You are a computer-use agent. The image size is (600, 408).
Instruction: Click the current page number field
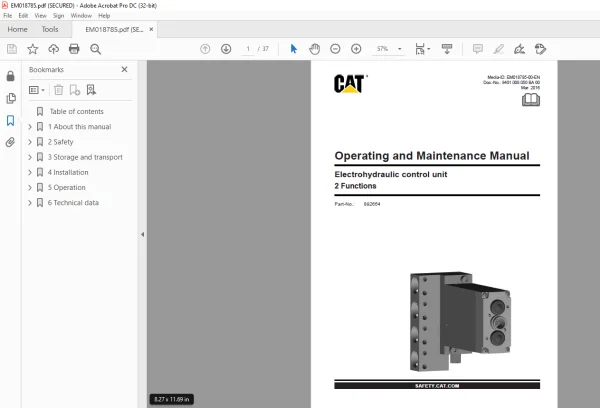pos(248,49)
